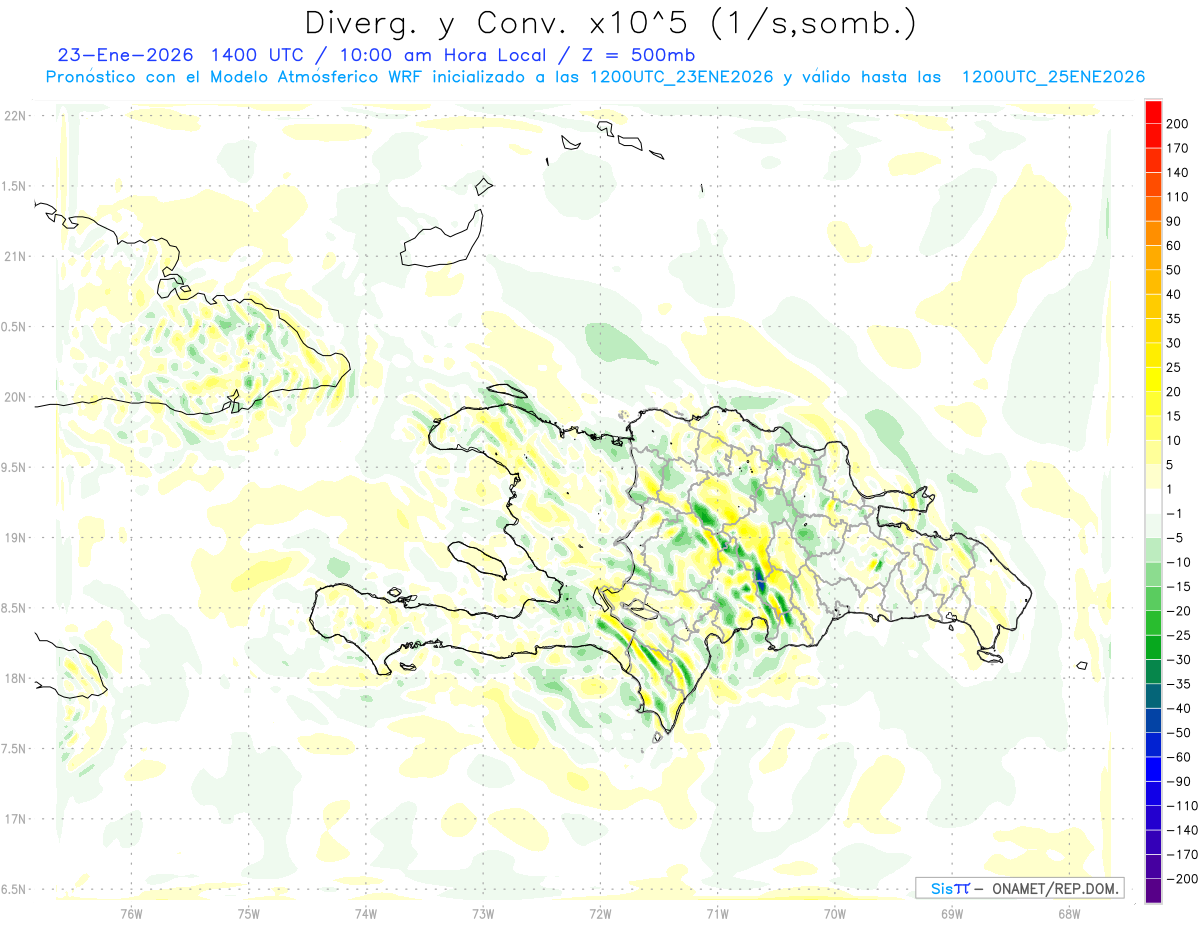
Task: Click the '72W' longitude axis label
Action: [600, 913]
